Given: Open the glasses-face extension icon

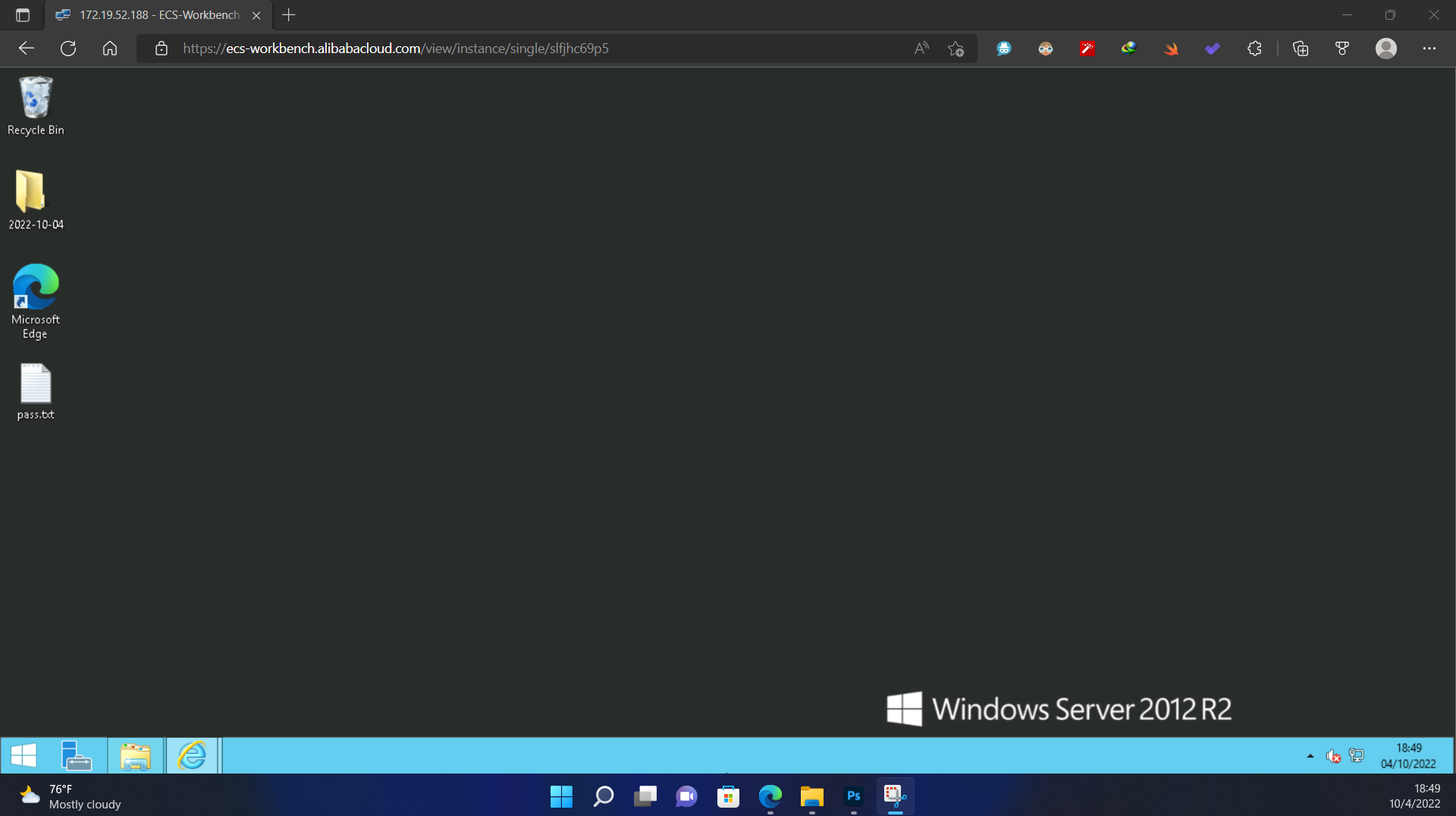Looking at the screenshot, I should (x=1046, y=49).
